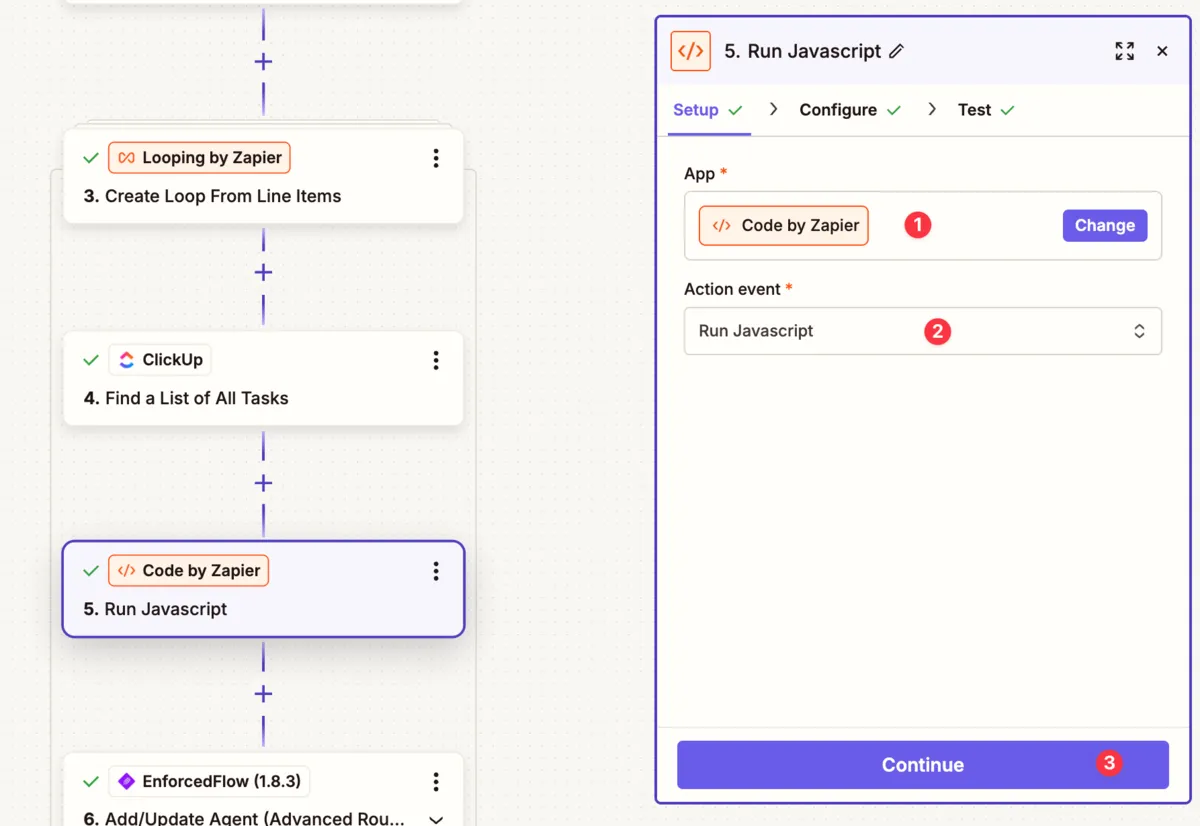Viewport: 1200px width, 826px height.
Task: Click the Change button in the App field
Action: click(1104, 225)
